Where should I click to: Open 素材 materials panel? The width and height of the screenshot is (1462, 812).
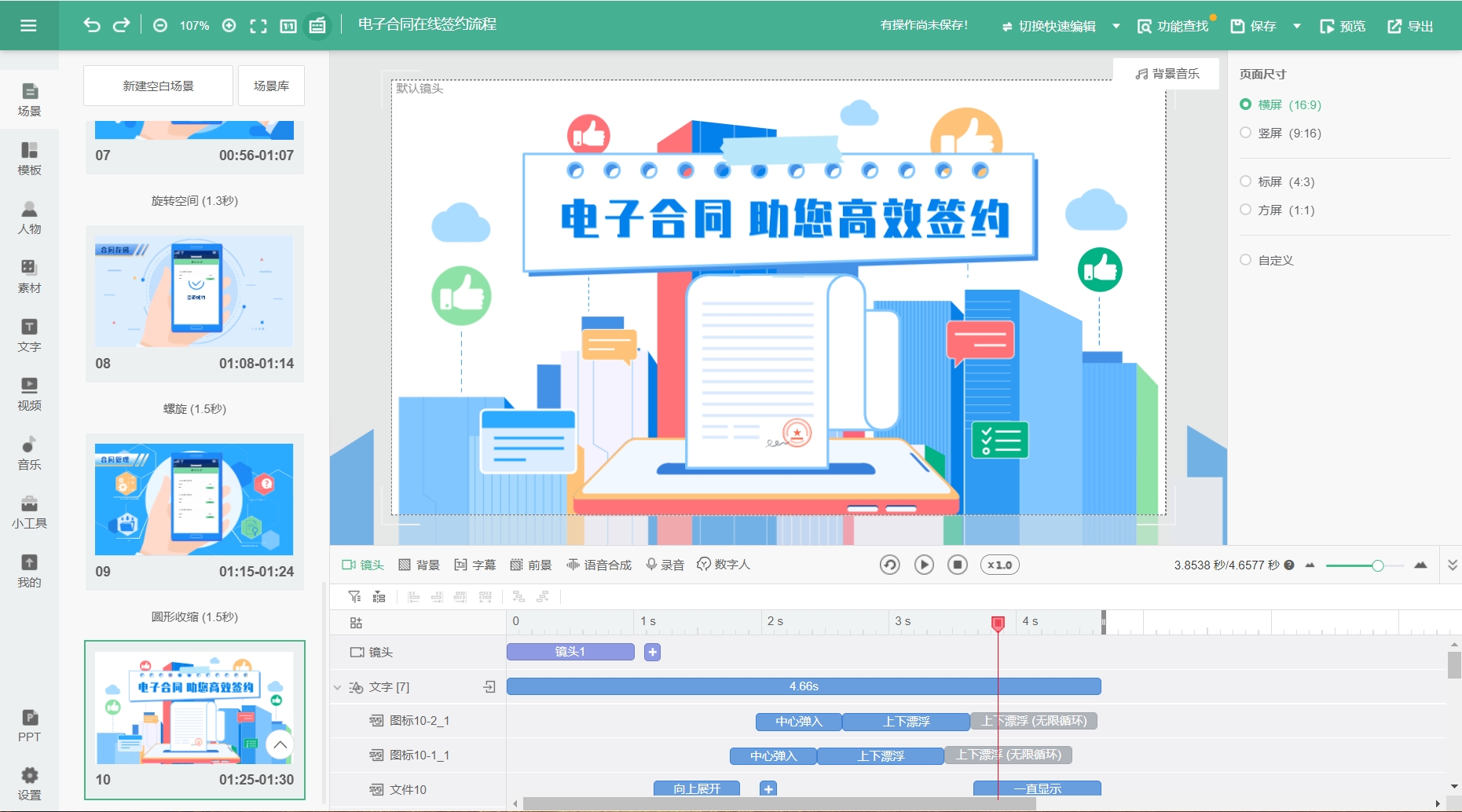click(29, 276)
